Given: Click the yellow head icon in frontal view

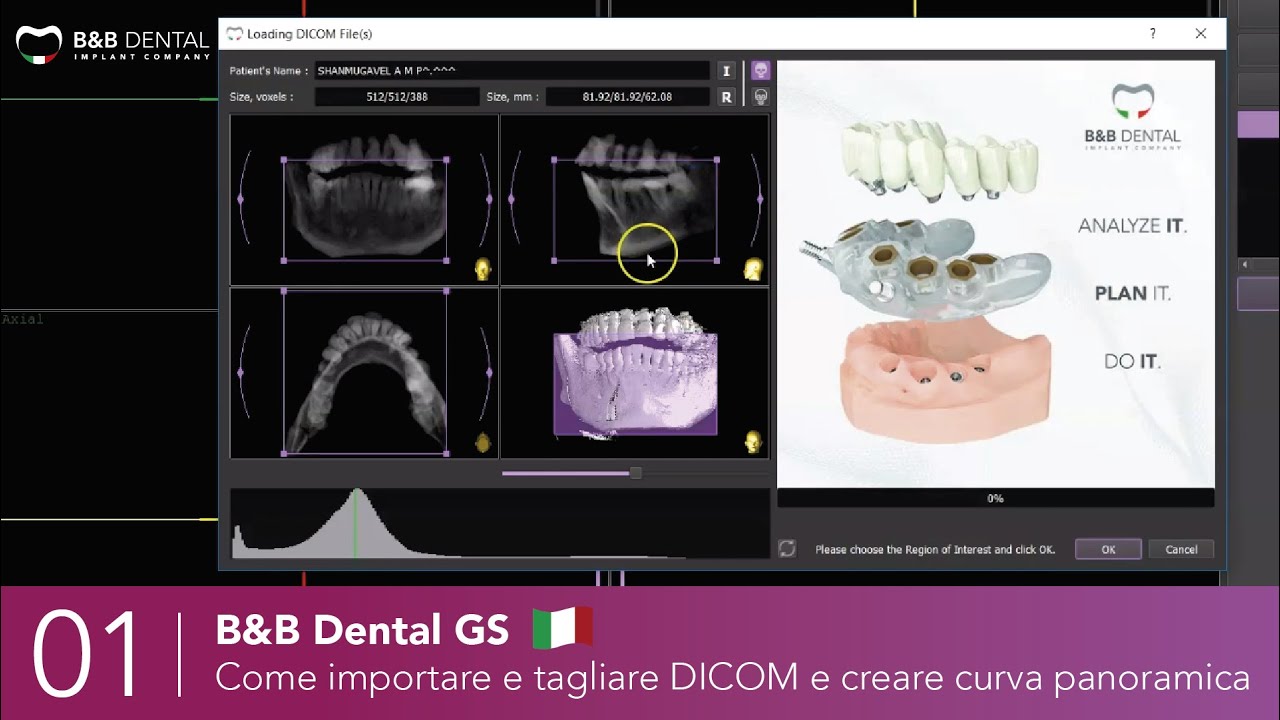Looking at the screenshot, I should click(x=483, y=269).
